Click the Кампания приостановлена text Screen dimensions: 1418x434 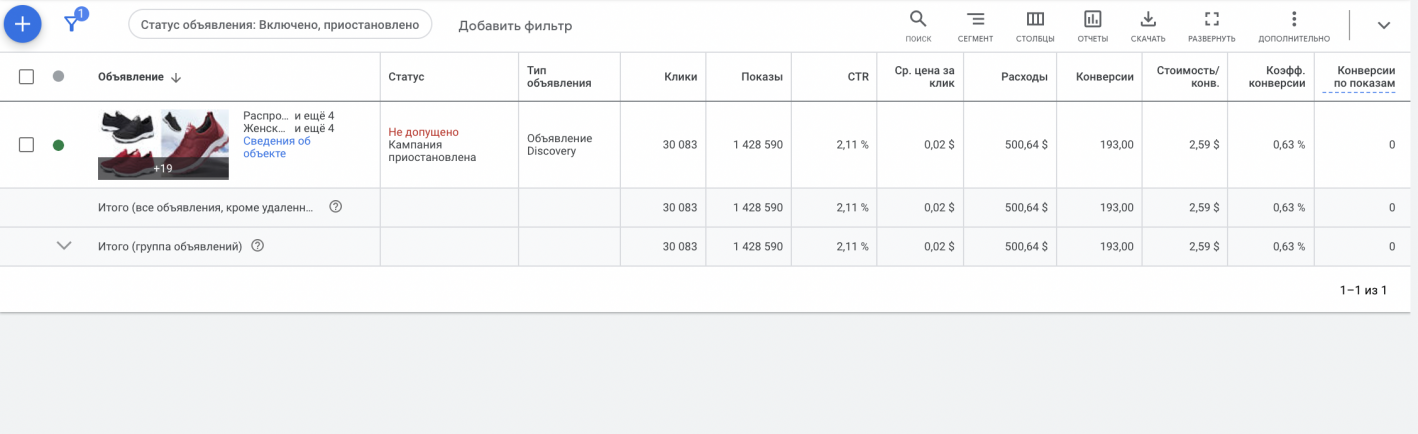click(432, 151)
